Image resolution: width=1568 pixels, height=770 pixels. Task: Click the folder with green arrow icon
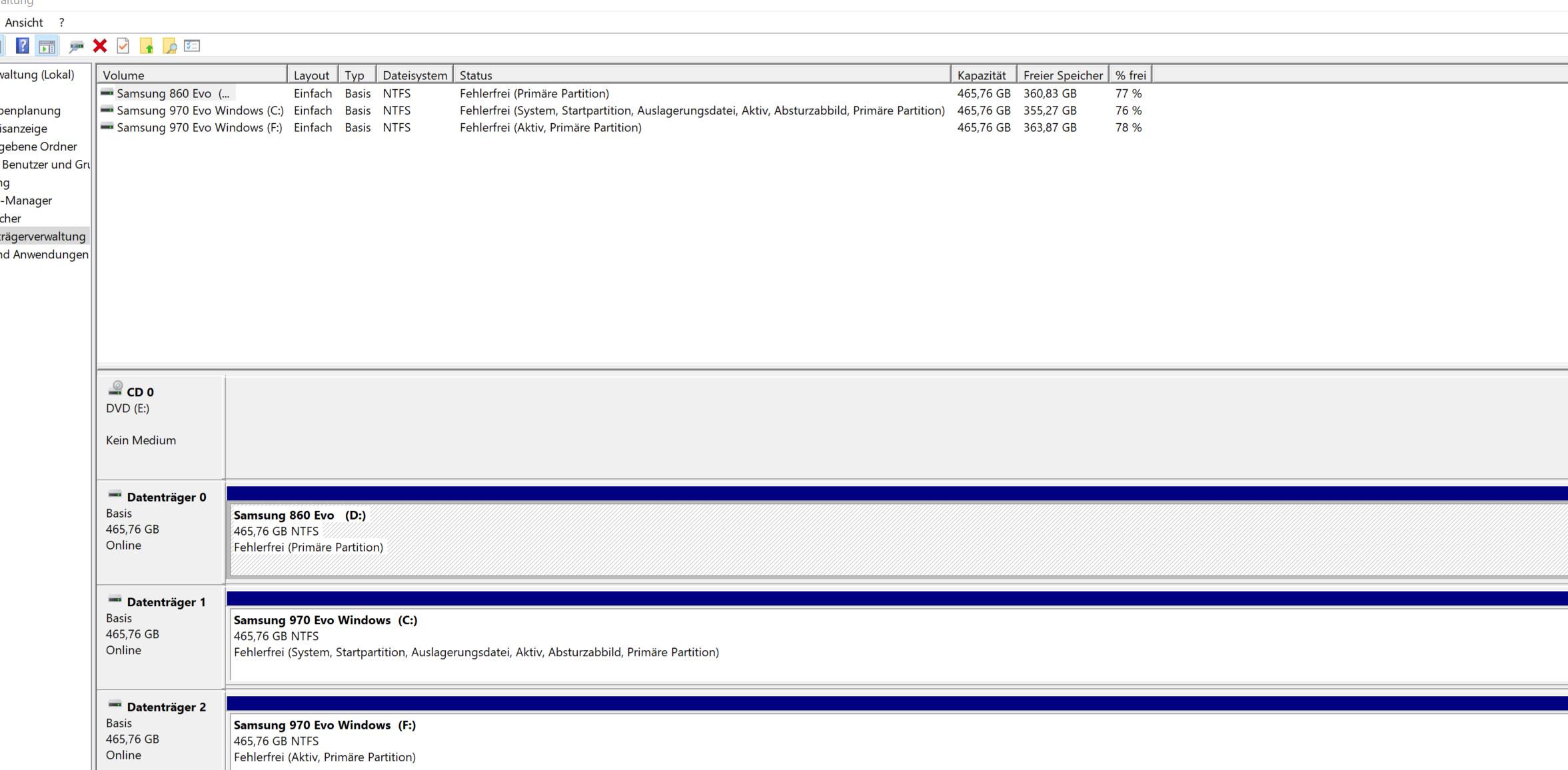tap(147, 46)
